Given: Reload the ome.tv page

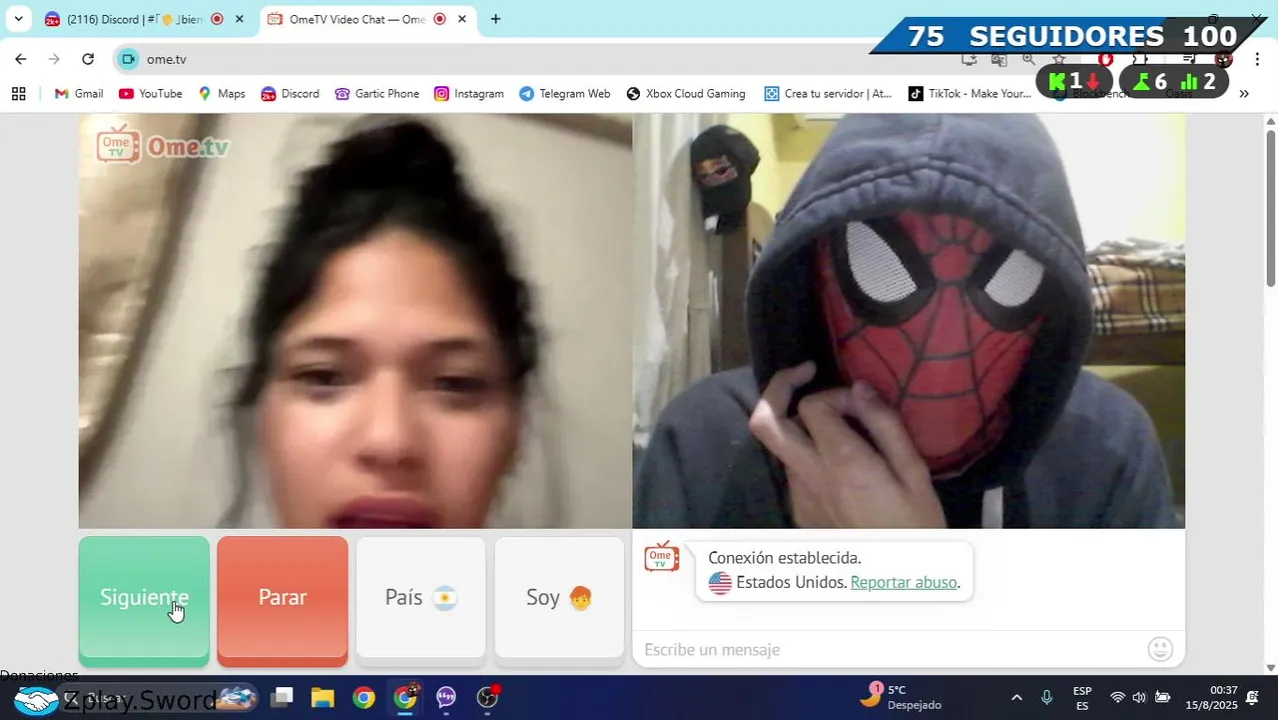Looking at the screenshot, I should coord(88,59).
